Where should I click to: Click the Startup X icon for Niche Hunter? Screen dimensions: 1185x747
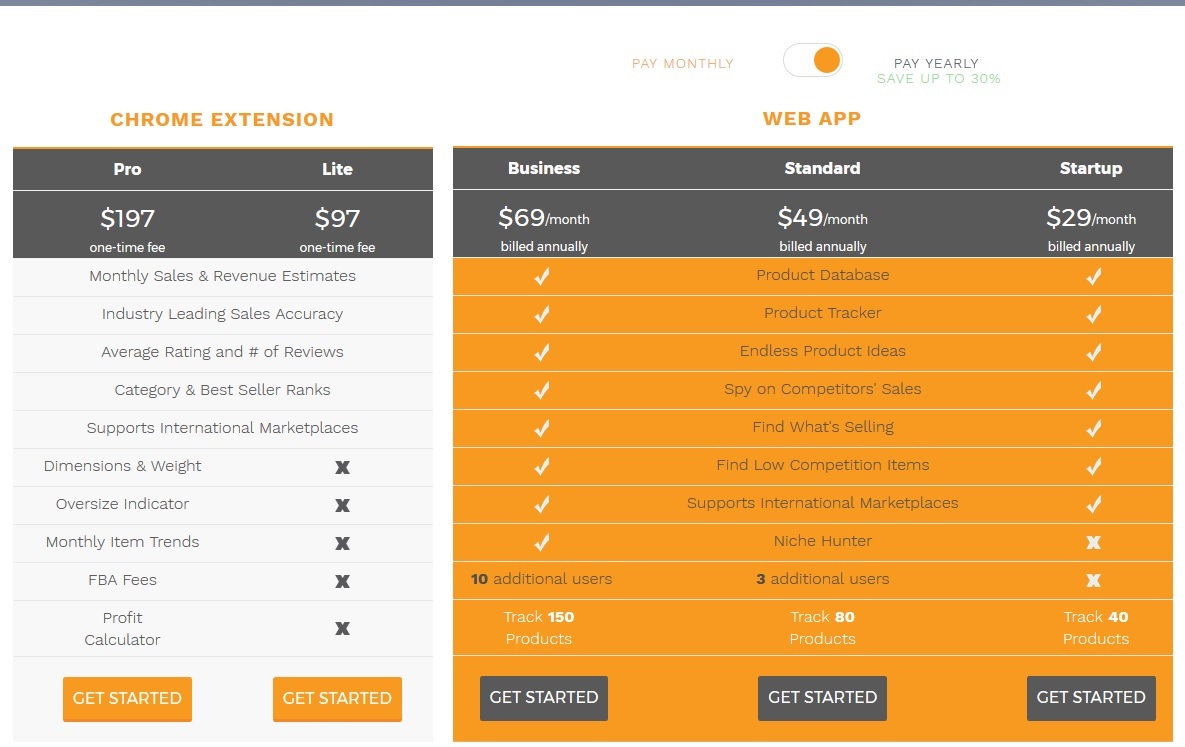tap(1093, 543)
